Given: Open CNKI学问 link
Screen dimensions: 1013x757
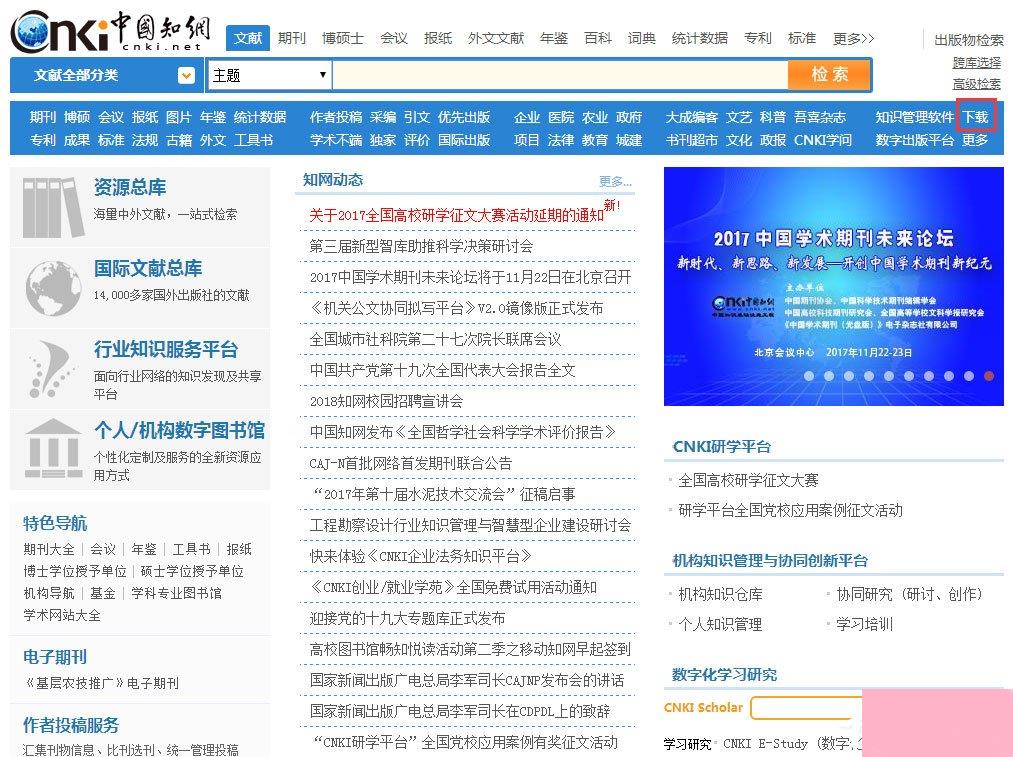Looking at the screenshot, I should coord(822,140).
